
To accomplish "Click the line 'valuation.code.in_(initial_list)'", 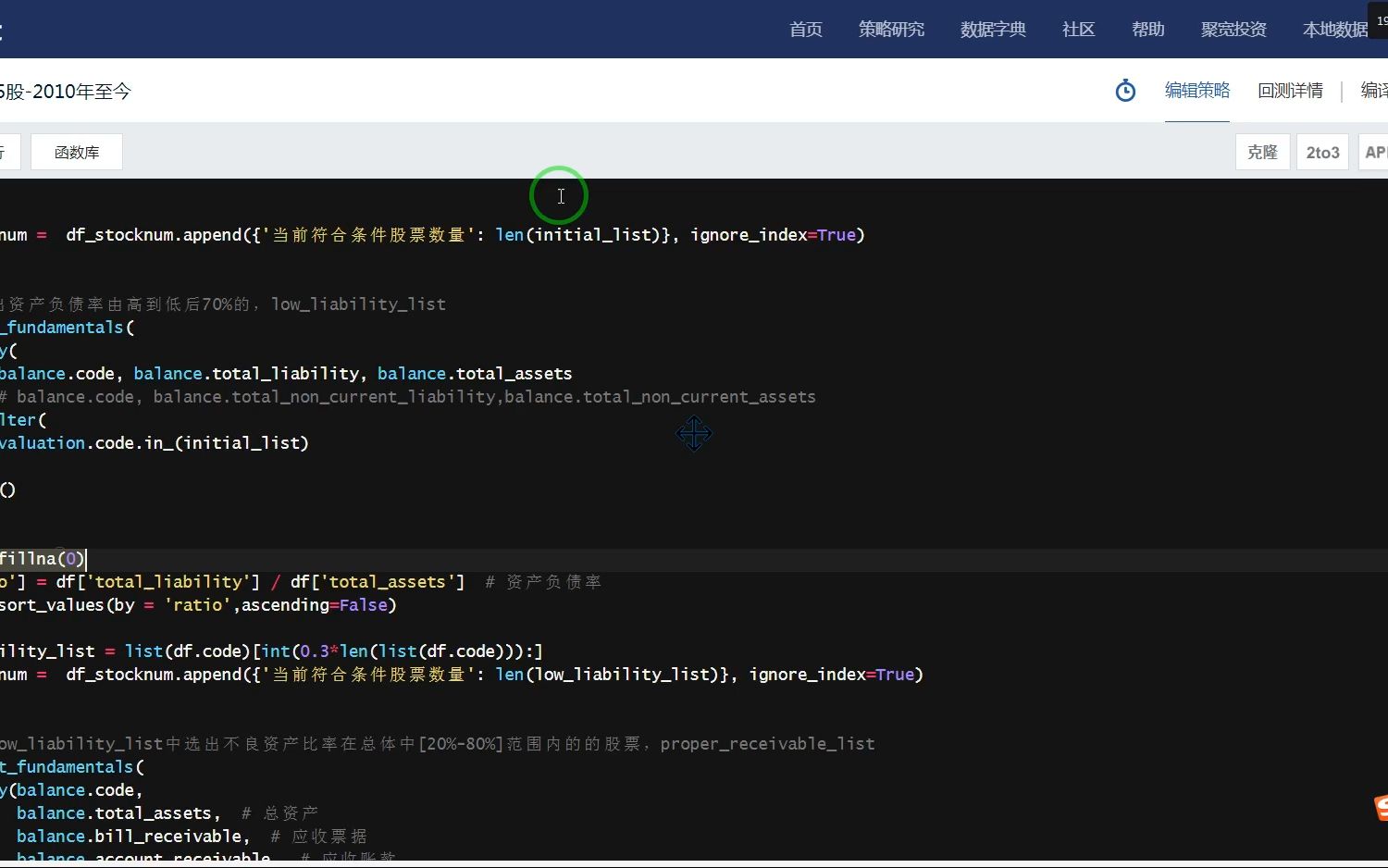I will pyautogui.click(x=154, y=443).
